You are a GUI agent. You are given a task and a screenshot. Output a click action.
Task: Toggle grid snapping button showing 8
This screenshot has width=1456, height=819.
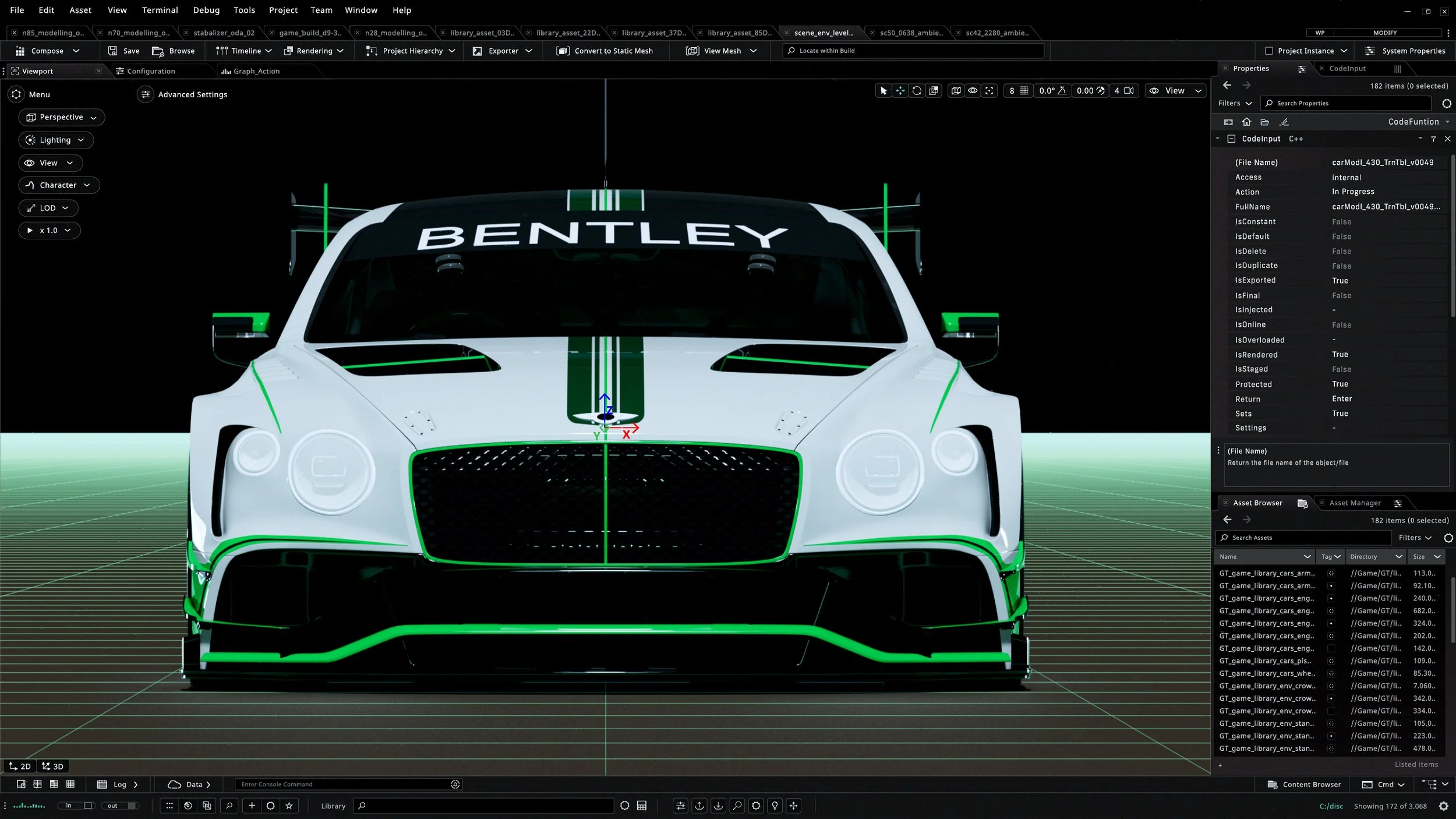[1018, 91]
